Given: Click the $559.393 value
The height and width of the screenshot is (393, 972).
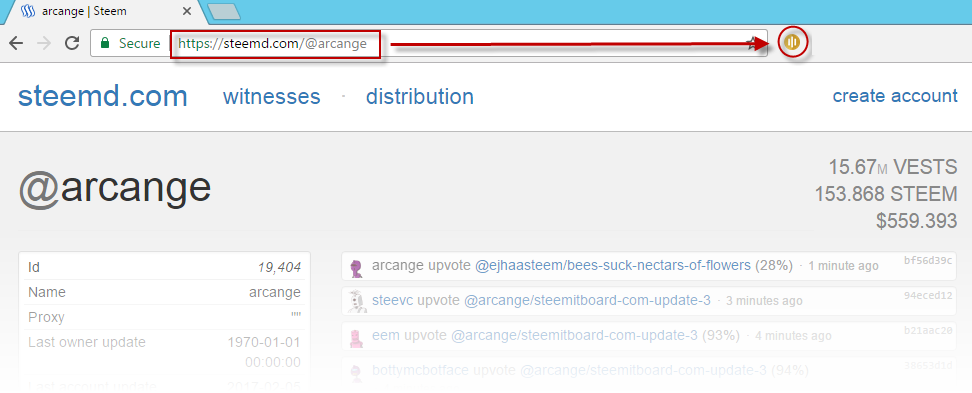Looking at the screenshot, I should click(917, 221).
